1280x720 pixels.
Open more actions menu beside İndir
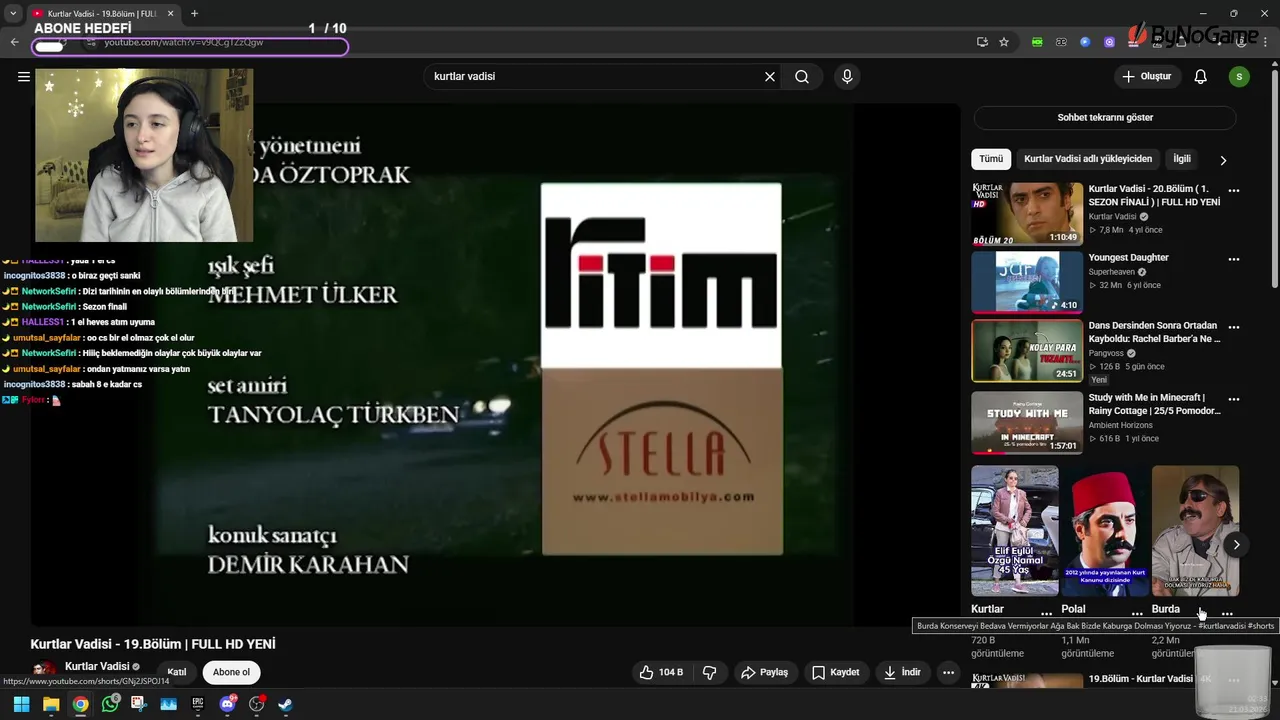tap(948, 672)
